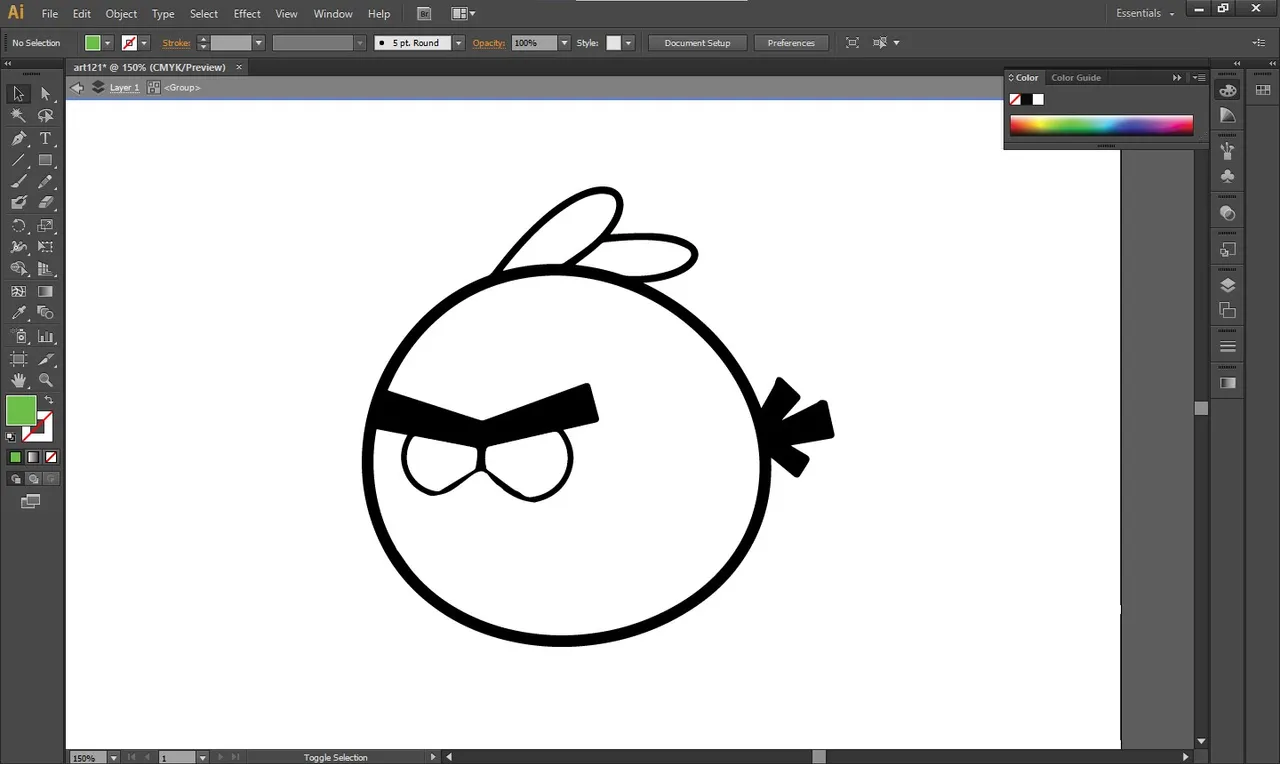Image resolution: width=1280 pixels, height=764 pixels.
Task: Select the Rotate tool
Action: point(18,226)
